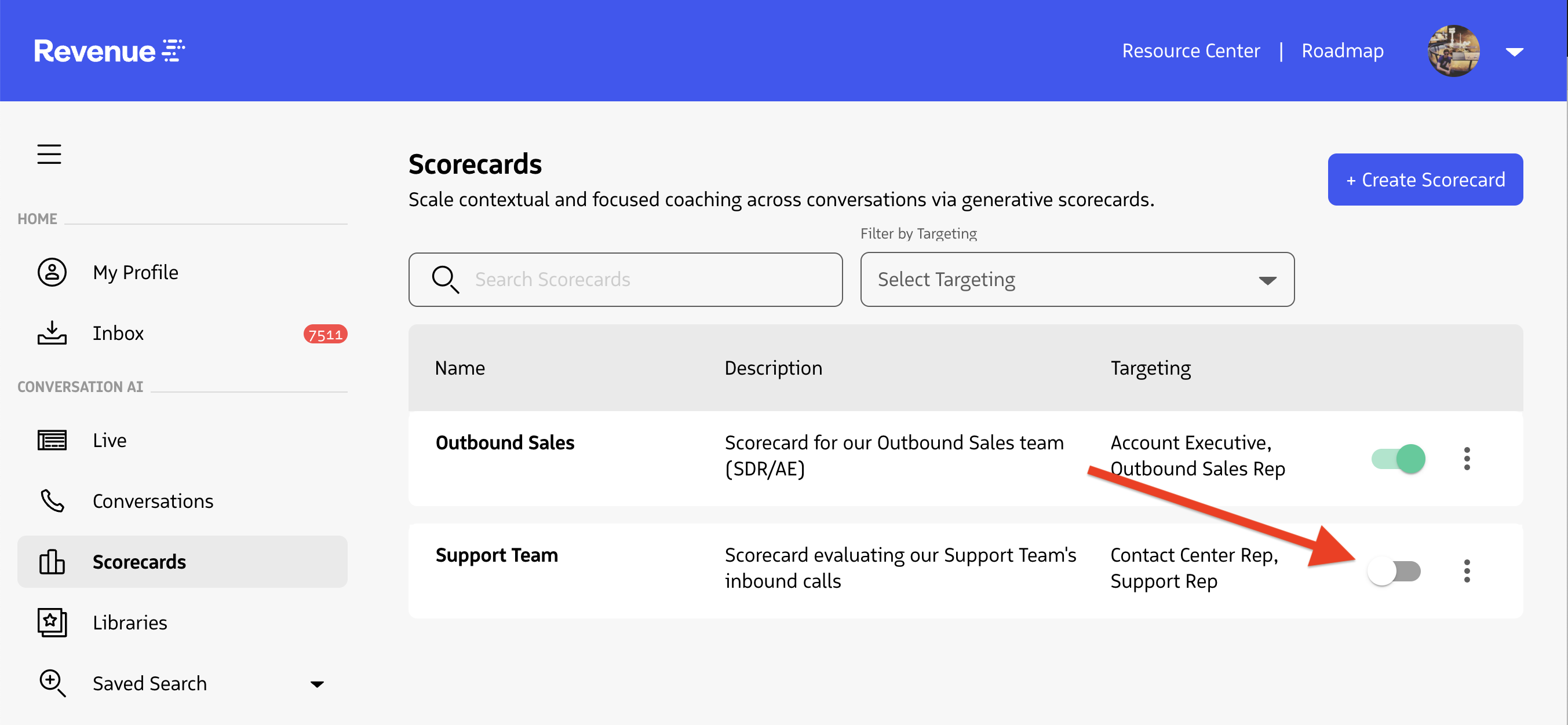Click the hamburger menu icon
1568x725 pixels.
49,154
